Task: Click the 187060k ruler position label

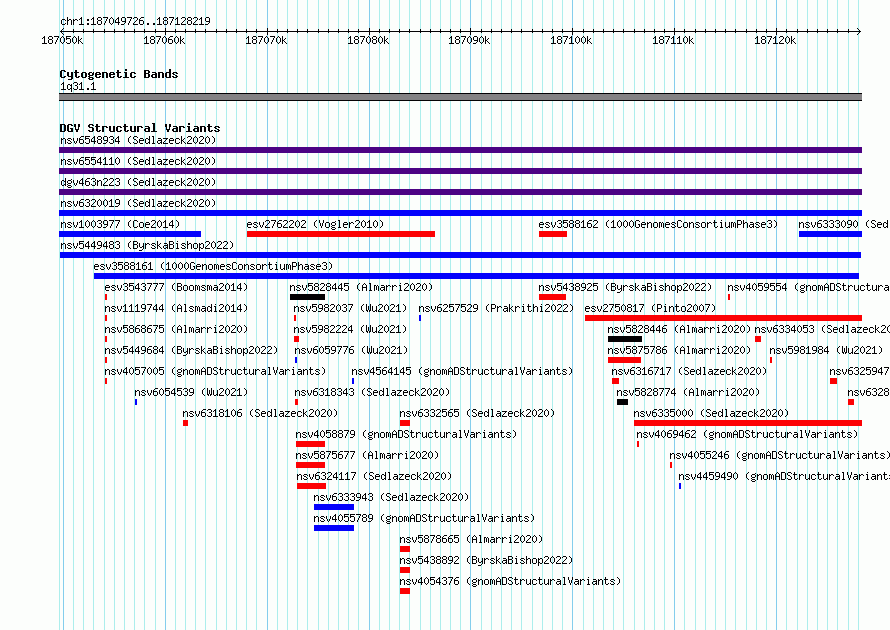Action: tap(164, 40)
